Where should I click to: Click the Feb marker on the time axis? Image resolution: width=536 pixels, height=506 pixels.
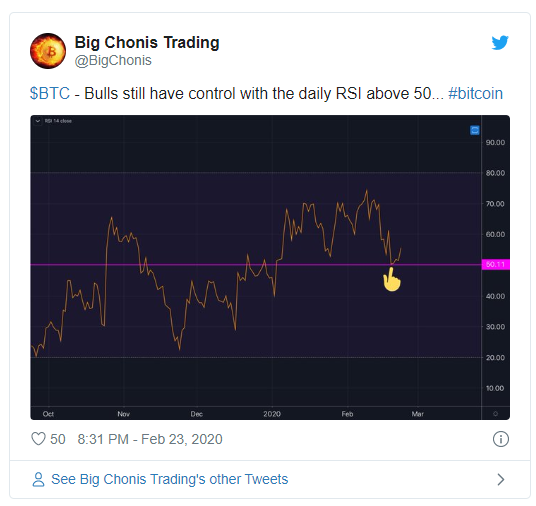point(347,414)
